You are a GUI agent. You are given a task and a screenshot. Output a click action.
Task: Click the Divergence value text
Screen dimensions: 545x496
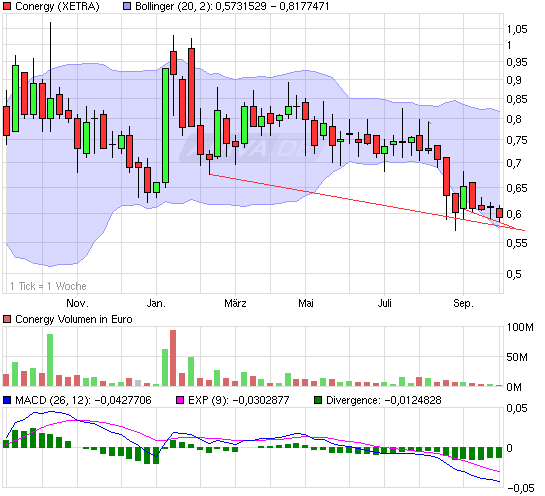pos(412,400)
